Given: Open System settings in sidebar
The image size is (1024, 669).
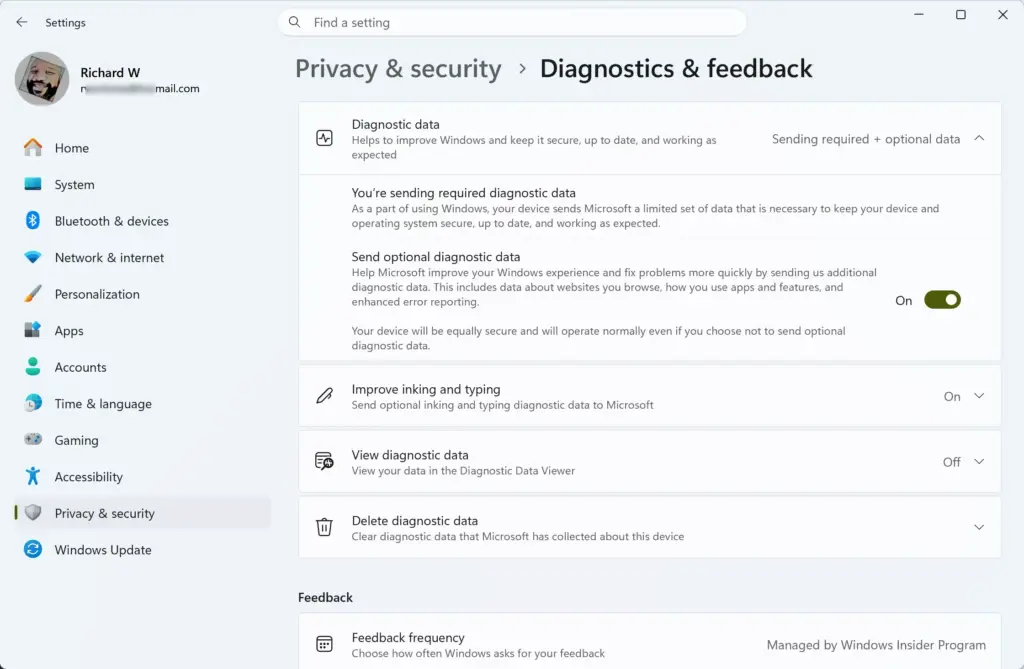Looking at the screenshot, I should pos(142,184).
